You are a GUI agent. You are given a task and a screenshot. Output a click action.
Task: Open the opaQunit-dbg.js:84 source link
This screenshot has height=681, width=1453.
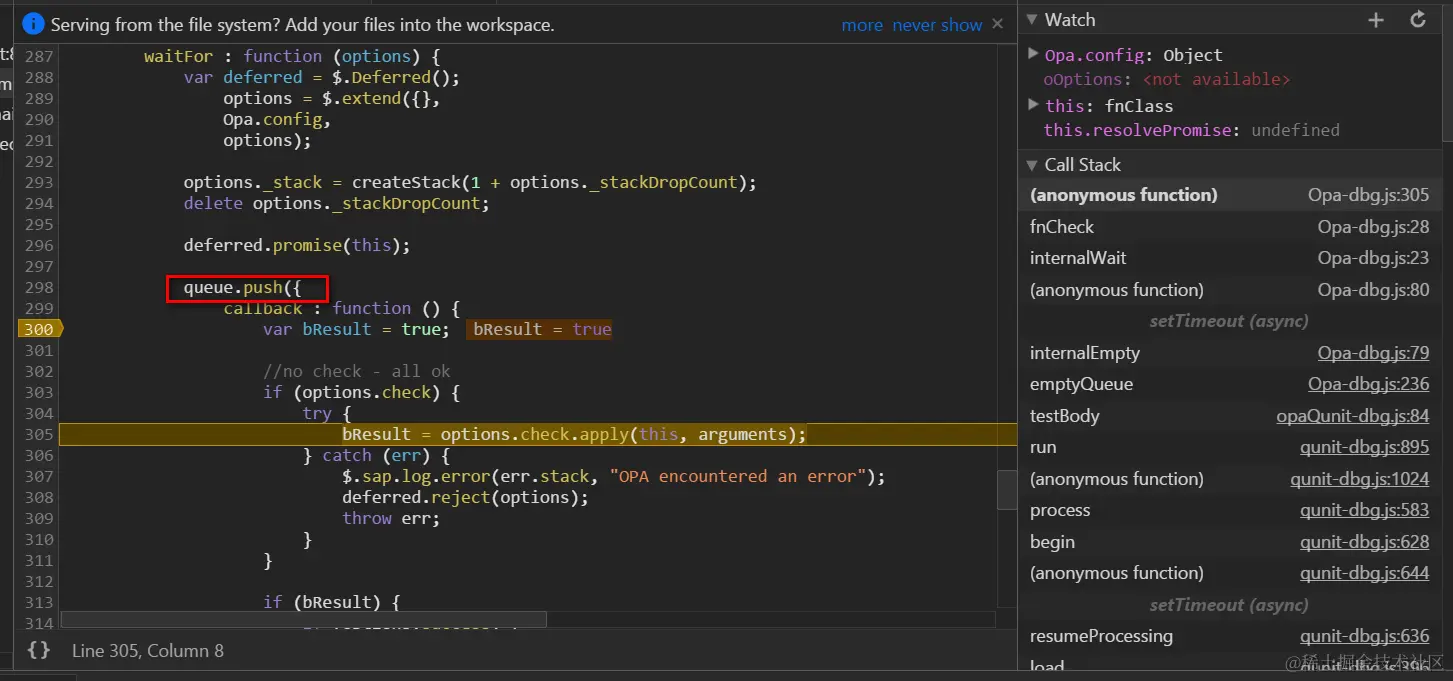(1353, 416)
